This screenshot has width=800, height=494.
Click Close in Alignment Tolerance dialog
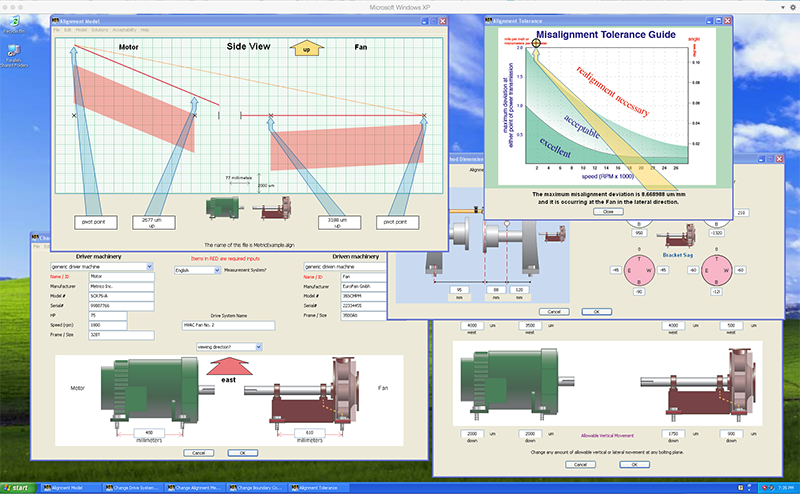point(606,212)
